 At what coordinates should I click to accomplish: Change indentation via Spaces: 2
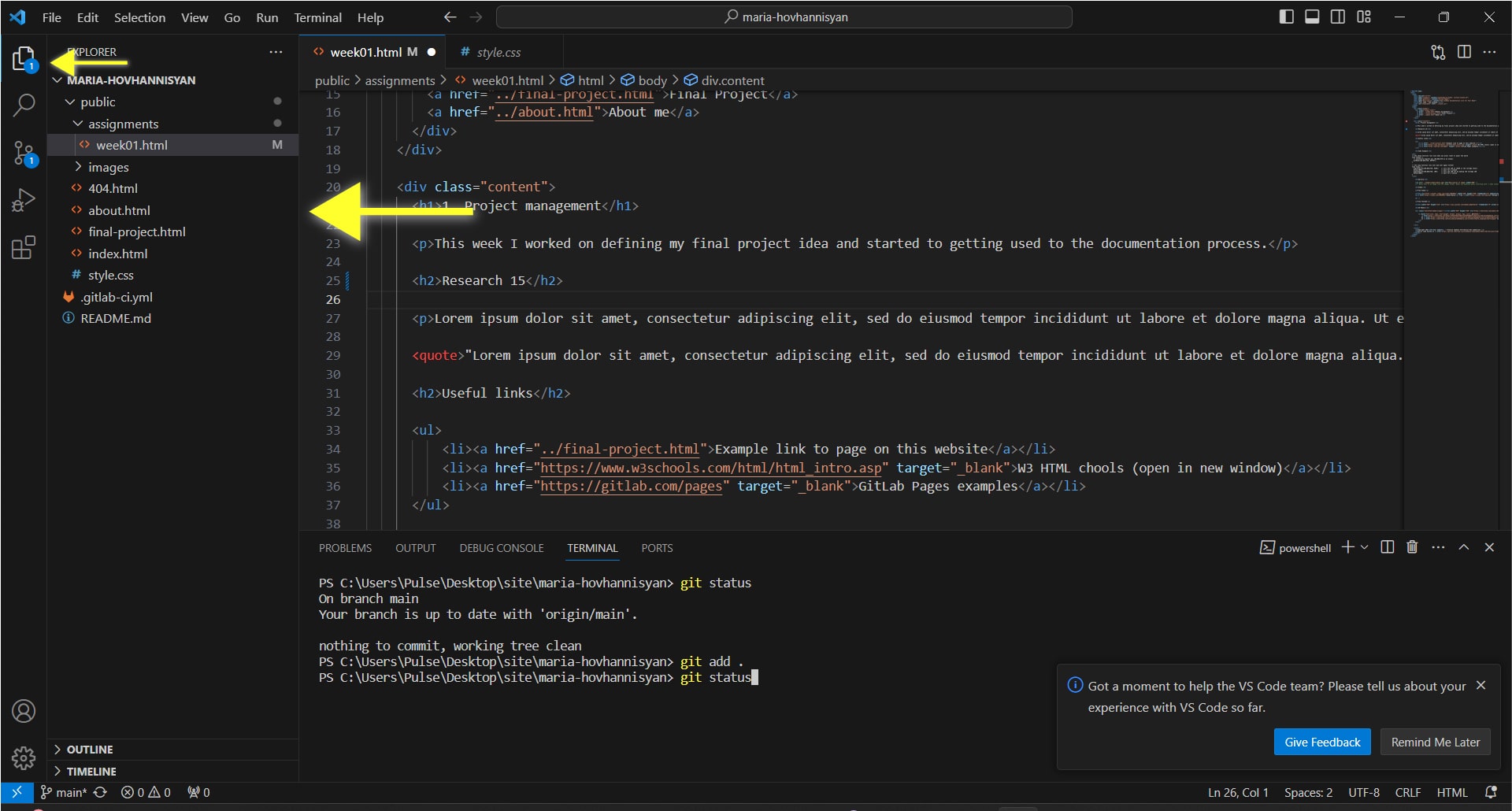pyautogui.click(x=1308, y=792)
